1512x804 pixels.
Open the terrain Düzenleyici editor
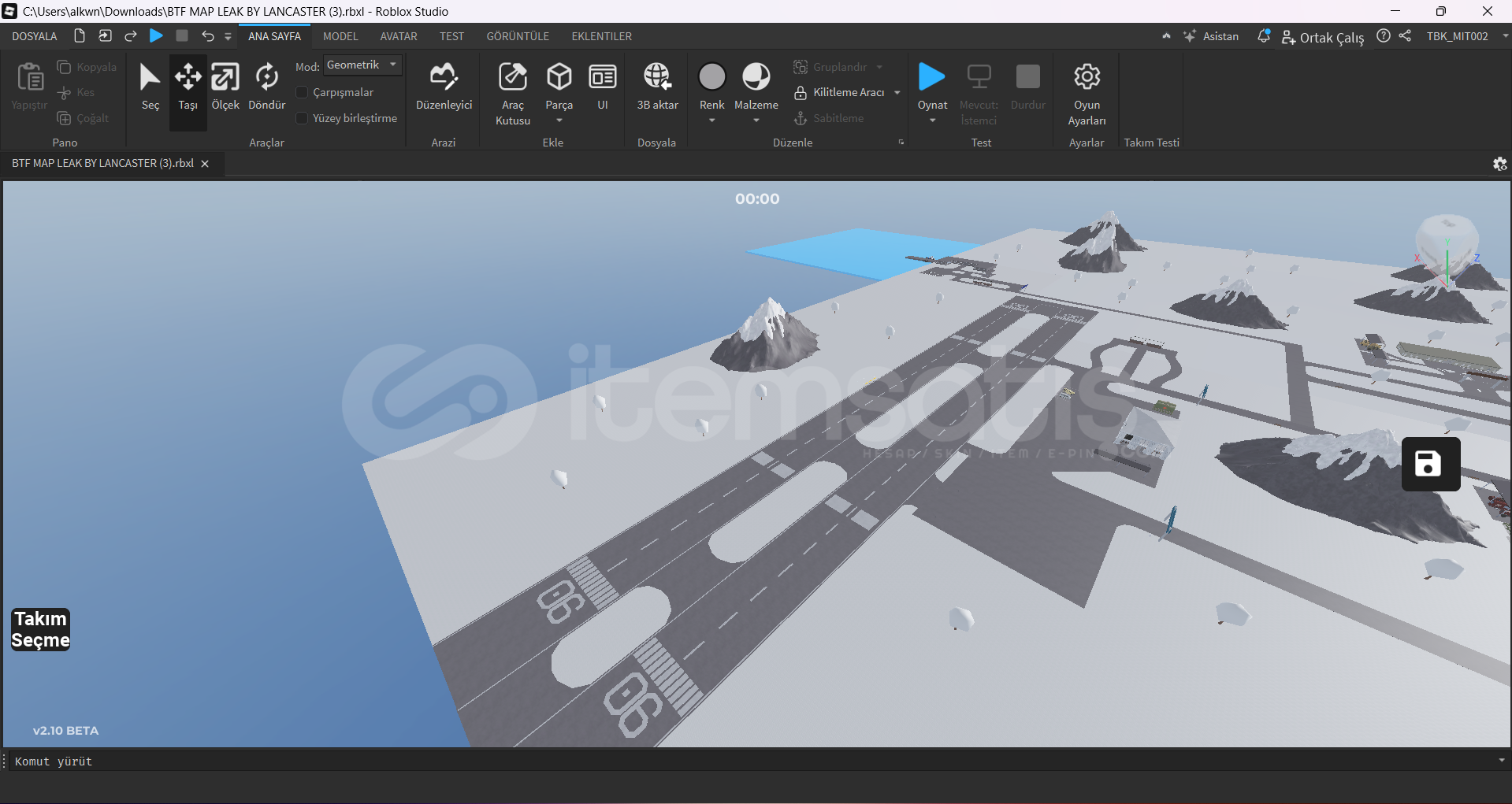[444, 87]
